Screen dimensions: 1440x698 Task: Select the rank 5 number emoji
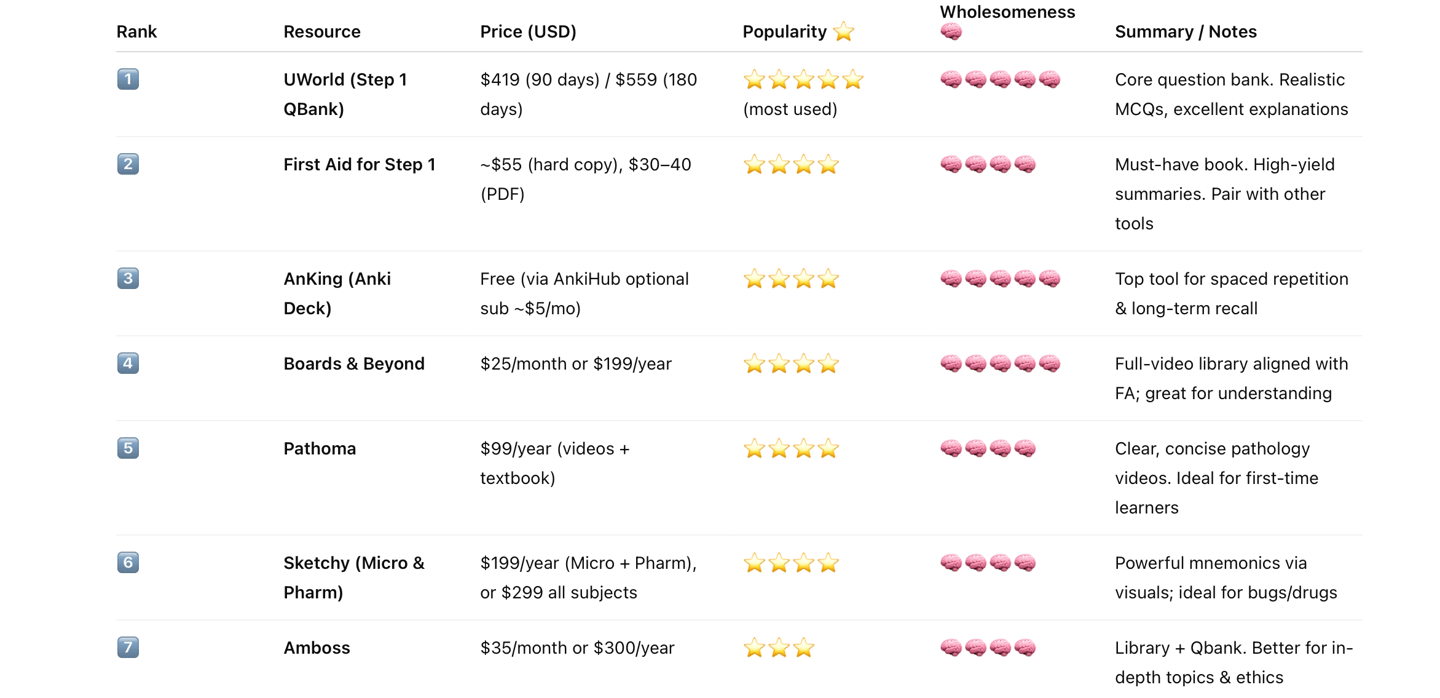pyautogui.click(x=128, y=448)
